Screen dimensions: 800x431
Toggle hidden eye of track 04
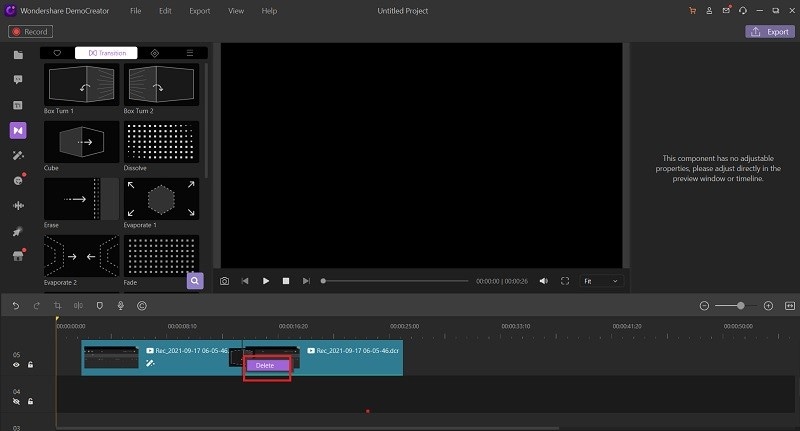pyautogui.click(x=16, y=401)
